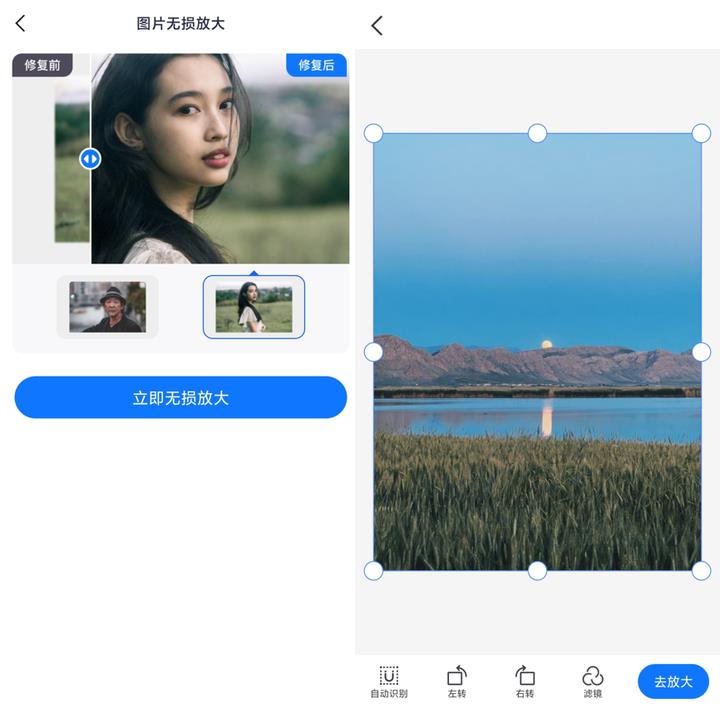Choose the old man sample thumbnail
720x709 pixels.
click(107, 307)
